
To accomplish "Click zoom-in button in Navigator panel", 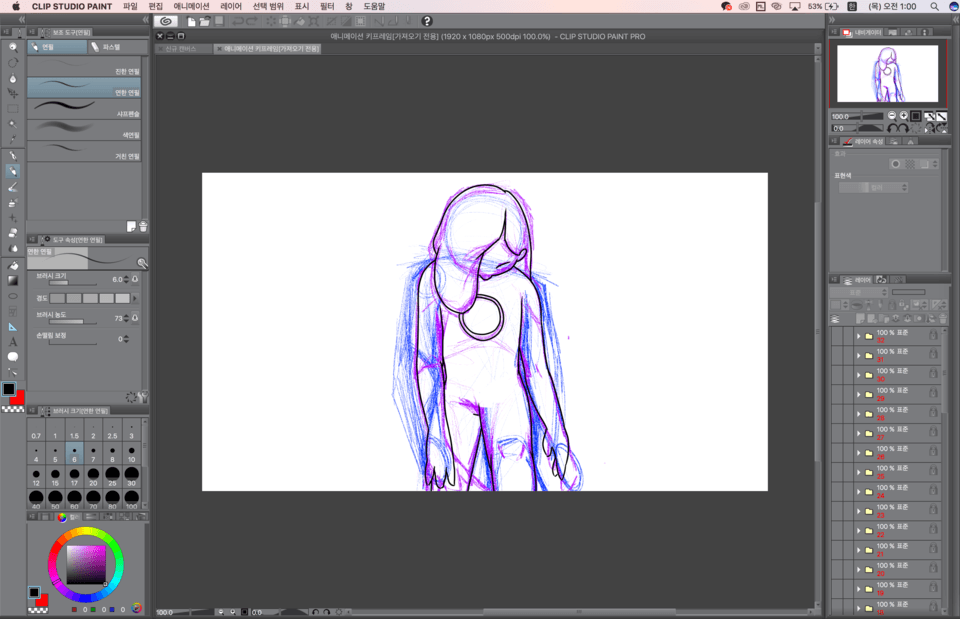I will tap(903, 116).
